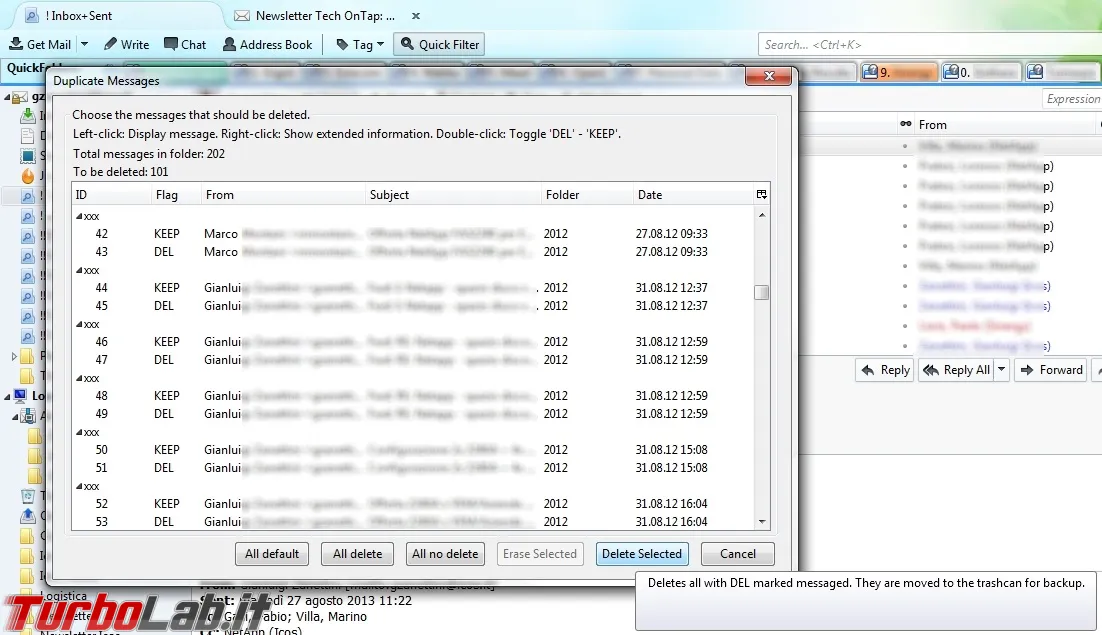Collapse the duplicate group above ID 46

click(x=79, y=325)
